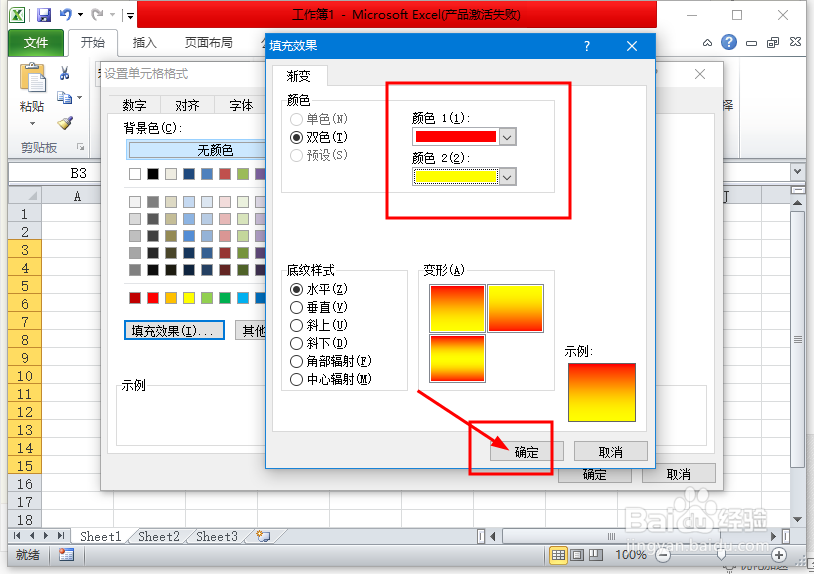814x574 pixels.
Task: Click the Excel application logo icon
Action: [17, 15]
